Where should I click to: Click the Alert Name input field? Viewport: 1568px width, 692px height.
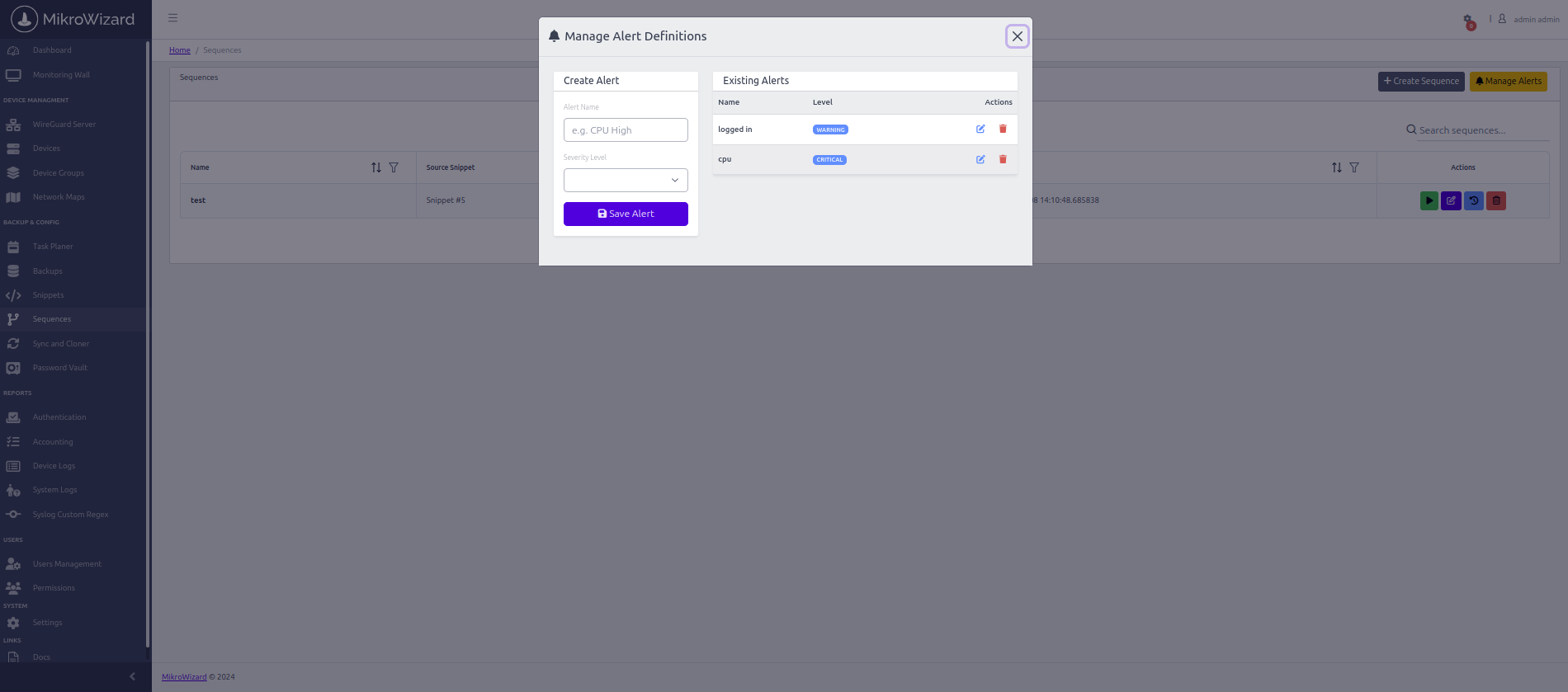pyautogui.click(x=626, y=130)
